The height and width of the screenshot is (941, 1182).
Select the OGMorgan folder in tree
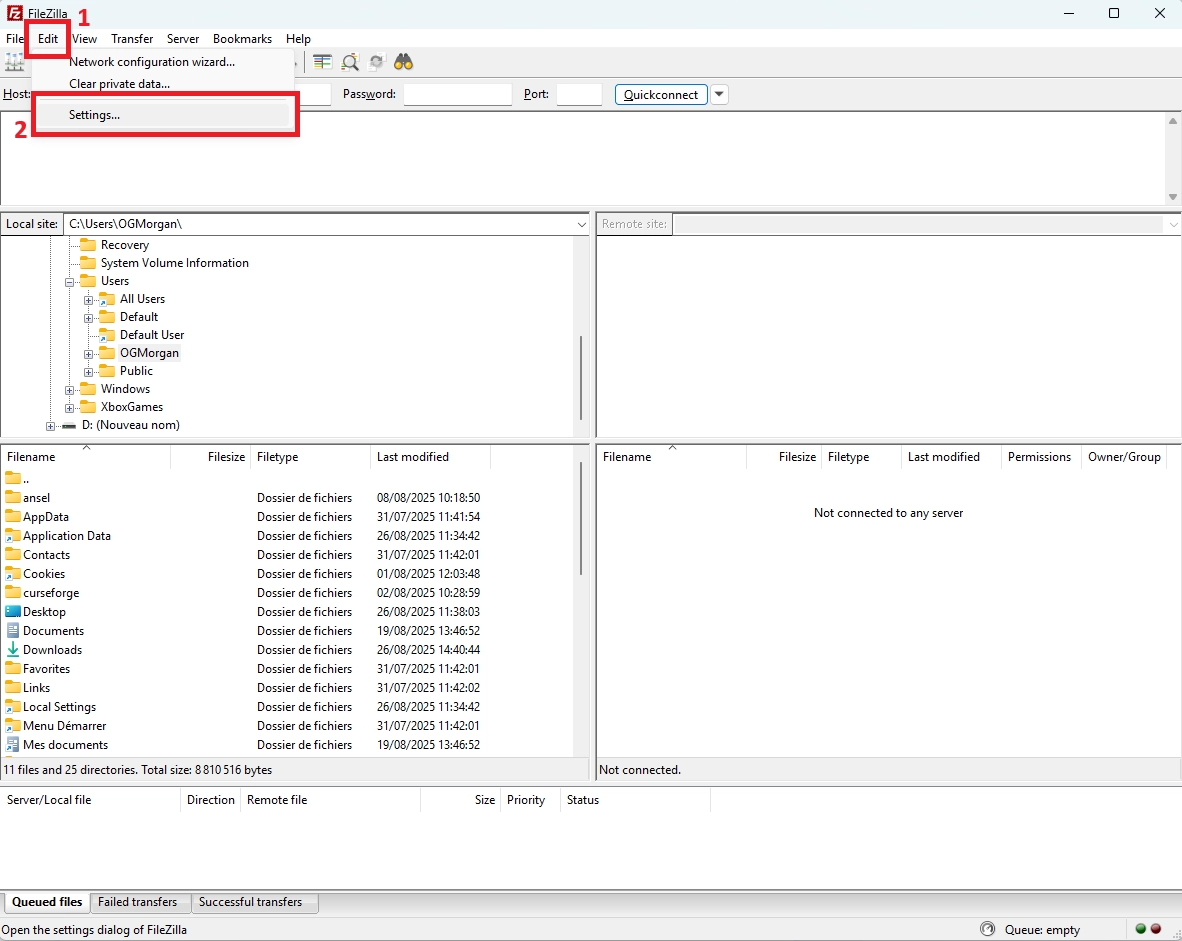[x=149, y=353]
